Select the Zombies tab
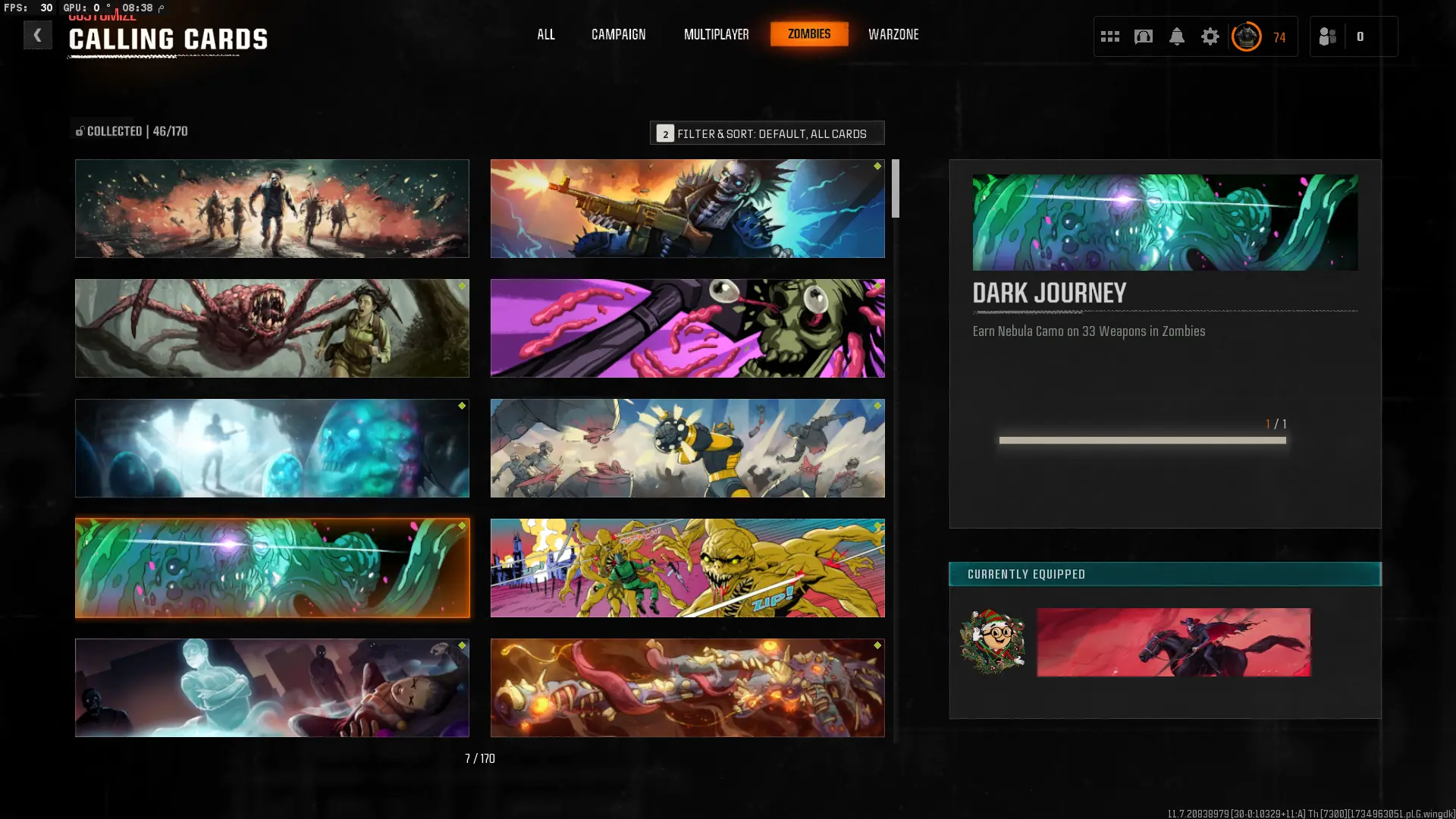Screen dimensions: 1456x819 (x=808, y=34)
